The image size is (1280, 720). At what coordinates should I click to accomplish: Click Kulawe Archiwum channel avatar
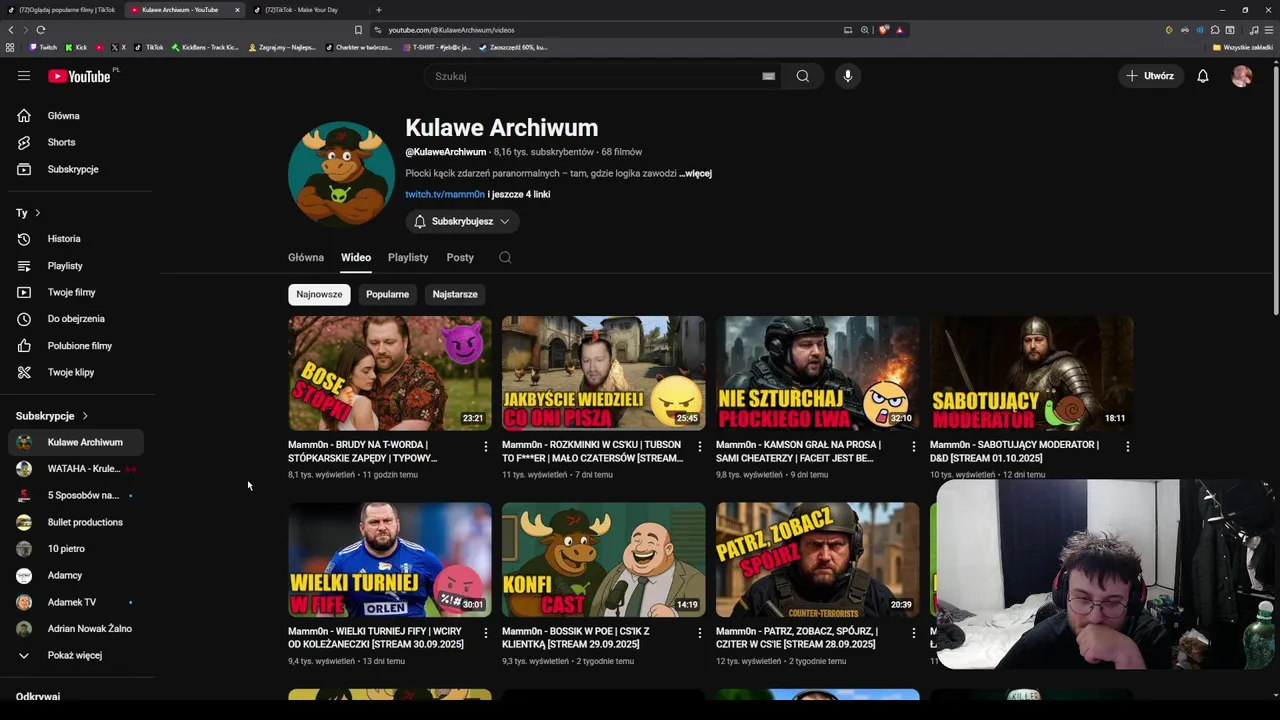pyautogui.click(x=341, y=174)
